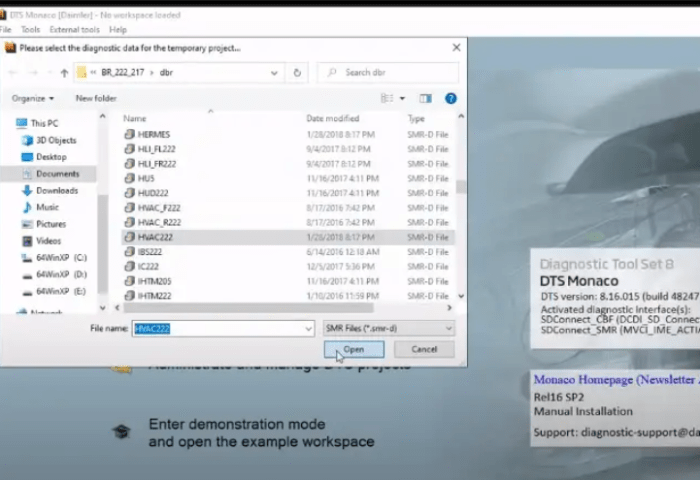Click the 1/28/2018 date of HVAC222
The height and width of the screenshot is (480, 700).
(x=340, y=237)
